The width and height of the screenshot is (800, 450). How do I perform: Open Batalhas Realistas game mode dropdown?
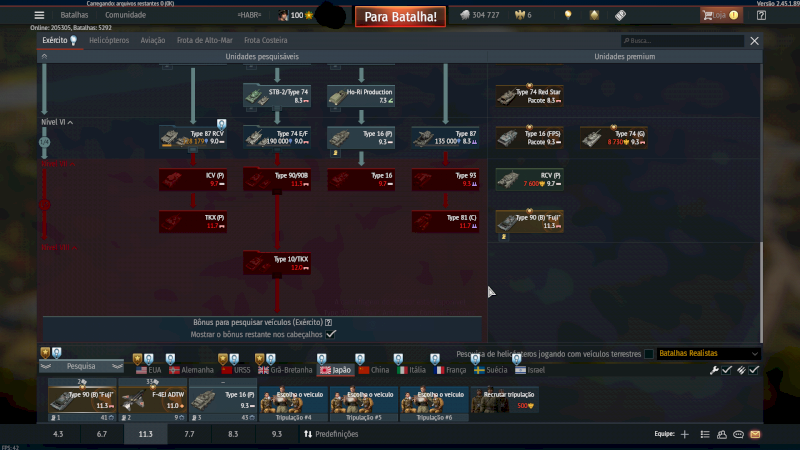coord(708,354)
